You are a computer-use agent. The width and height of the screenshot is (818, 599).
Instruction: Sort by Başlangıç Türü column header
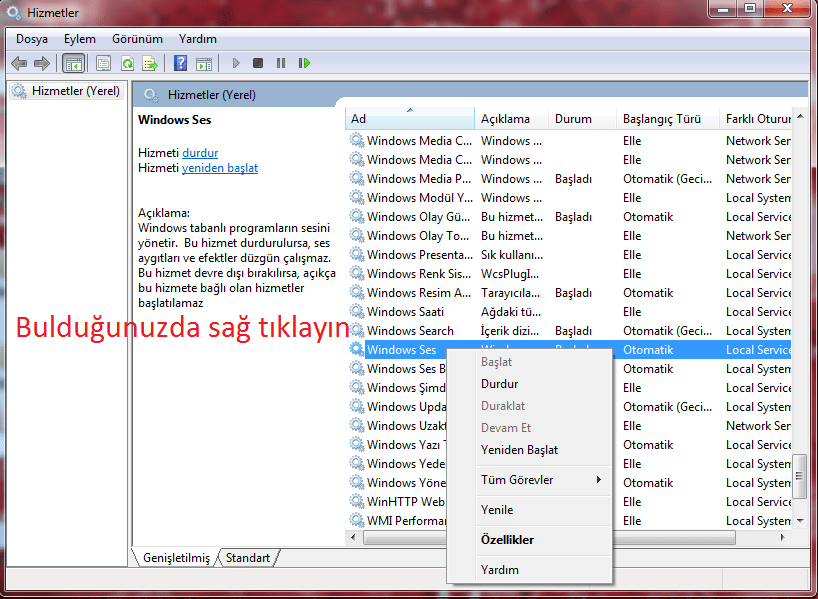pos(668,118)
